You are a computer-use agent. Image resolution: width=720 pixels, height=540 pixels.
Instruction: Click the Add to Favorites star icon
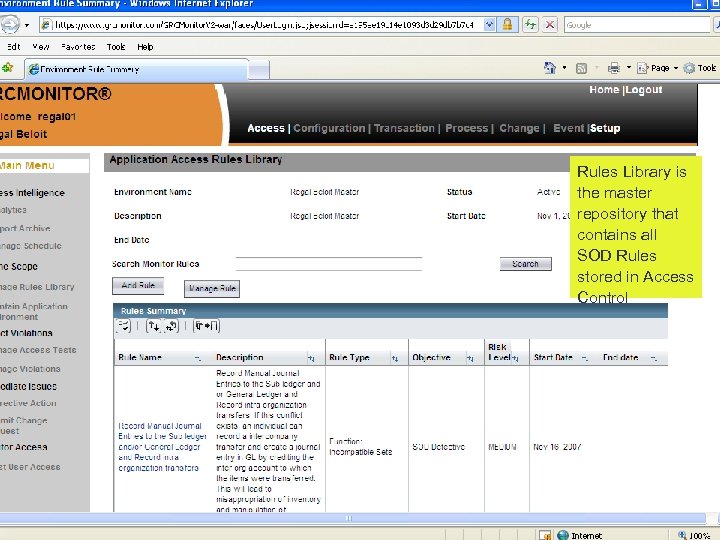(x=7, y=68)
